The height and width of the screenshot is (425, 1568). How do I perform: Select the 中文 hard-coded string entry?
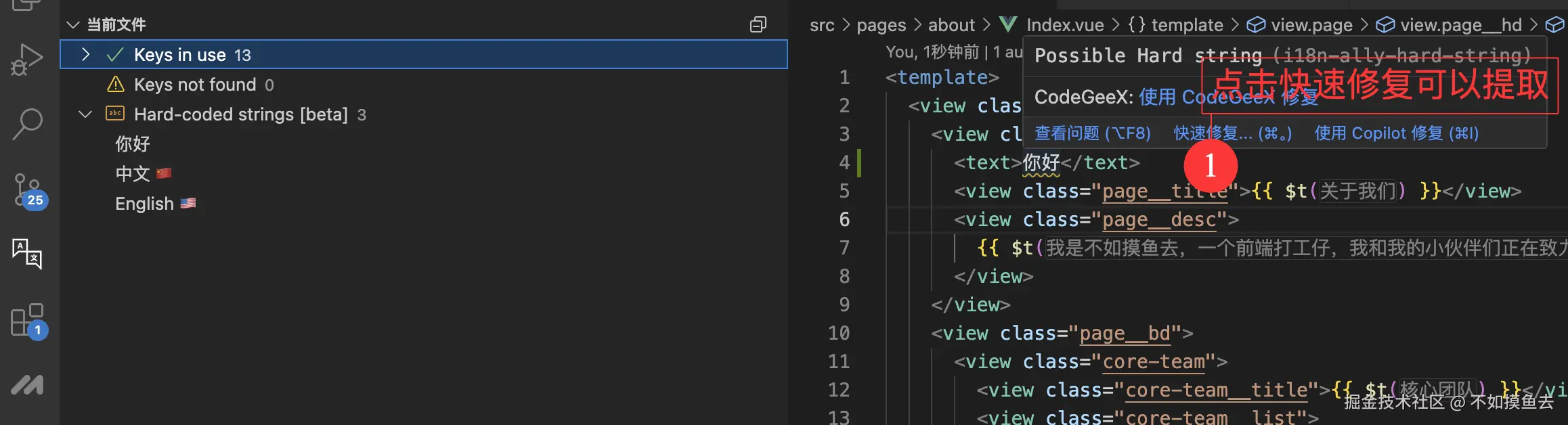[x=133, y=174]
